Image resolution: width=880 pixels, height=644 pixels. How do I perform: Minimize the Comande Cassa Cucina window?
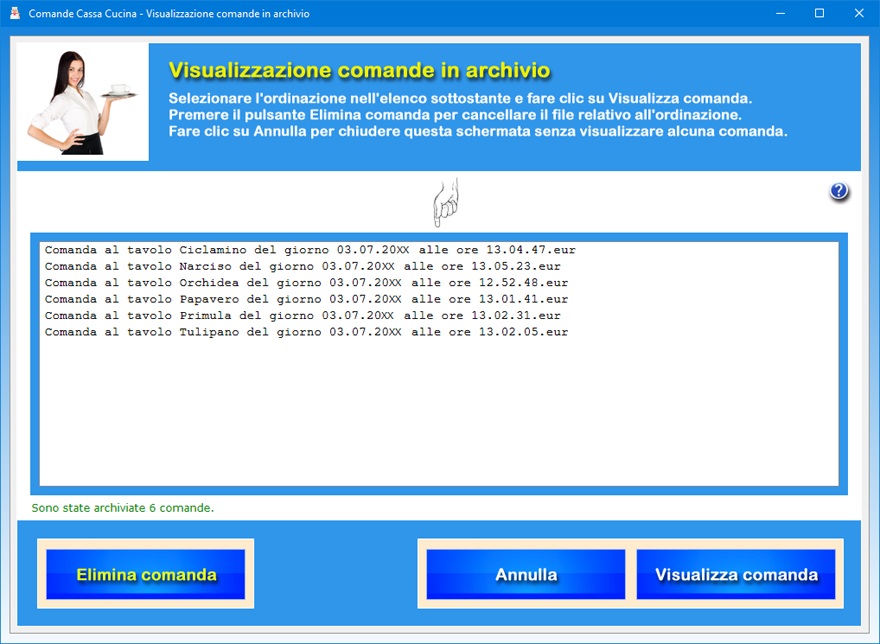780,13
